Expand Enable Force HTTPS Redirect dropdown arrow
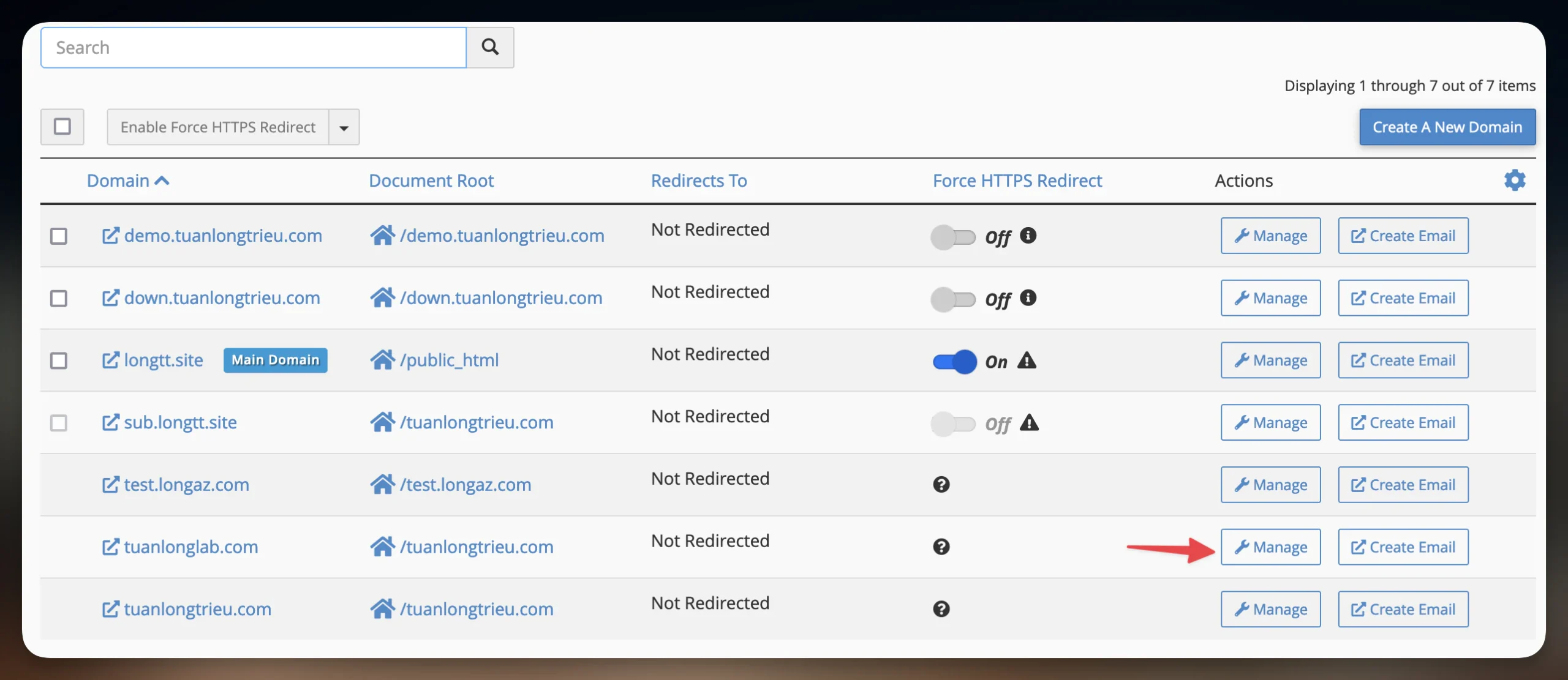 tap(344, 127)
